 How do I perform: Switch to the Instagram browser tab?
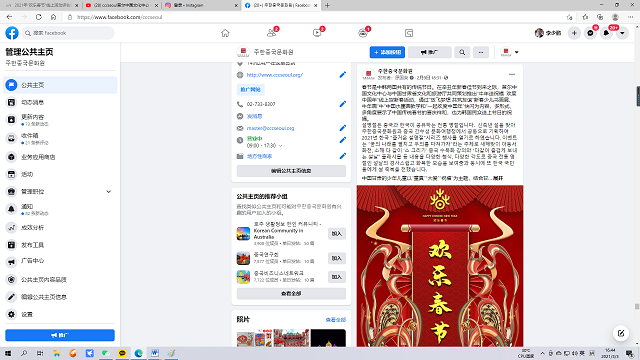pos(201,5)
